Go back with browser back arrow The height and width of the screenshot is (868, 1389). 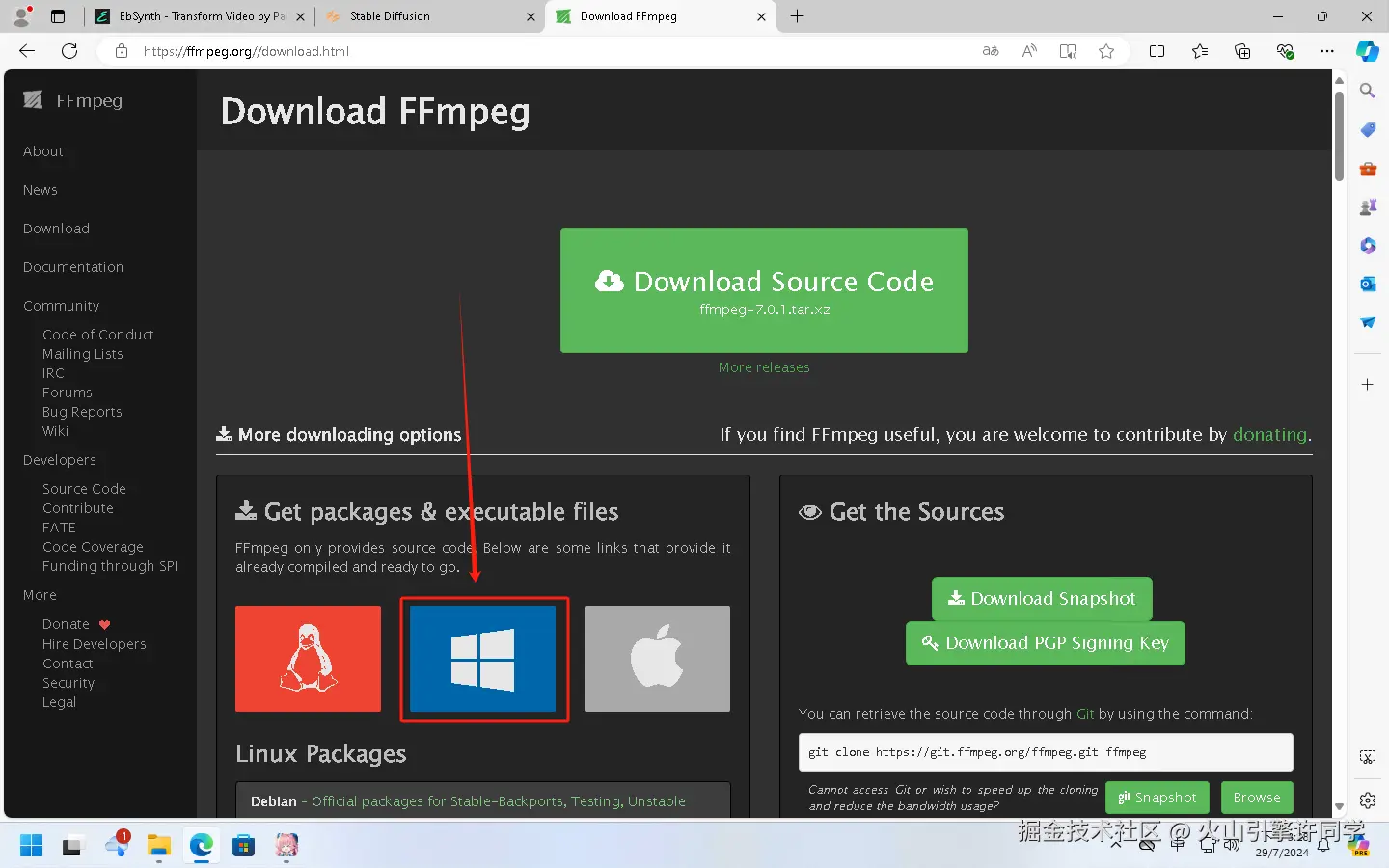[x=27, y=51]
